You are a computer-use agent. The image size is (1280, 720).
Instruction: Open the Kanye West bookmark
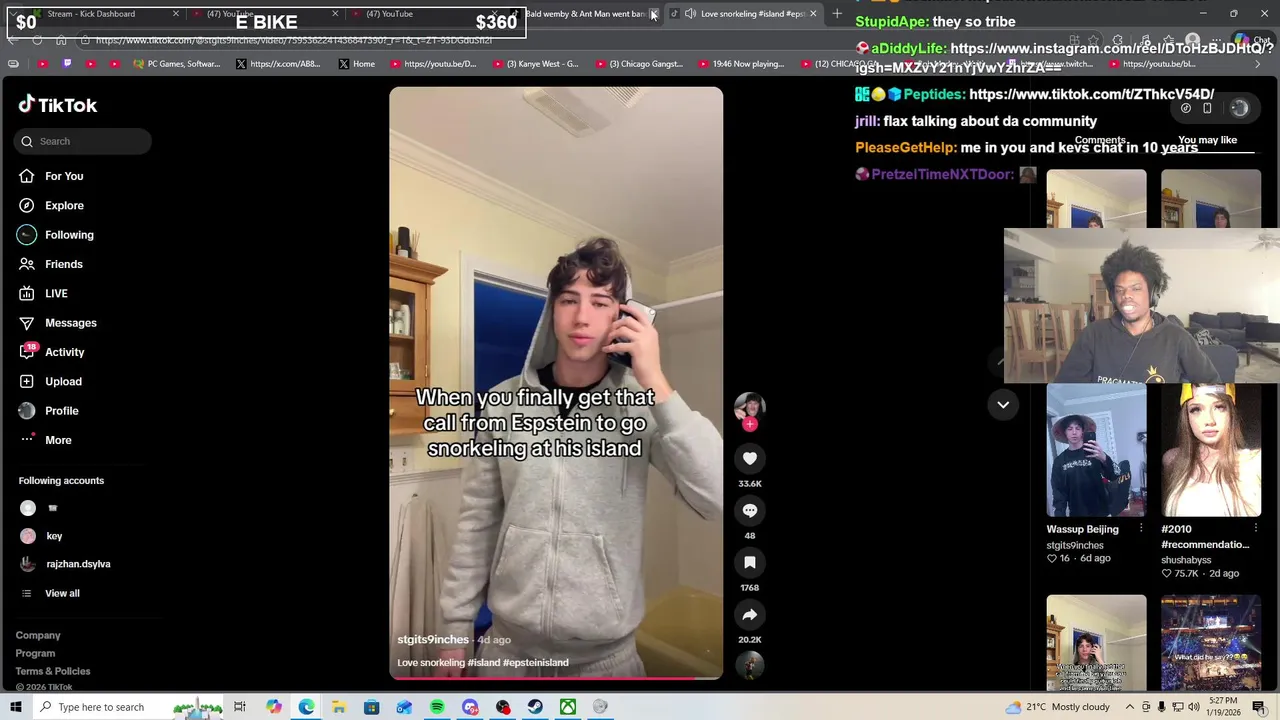534,64
